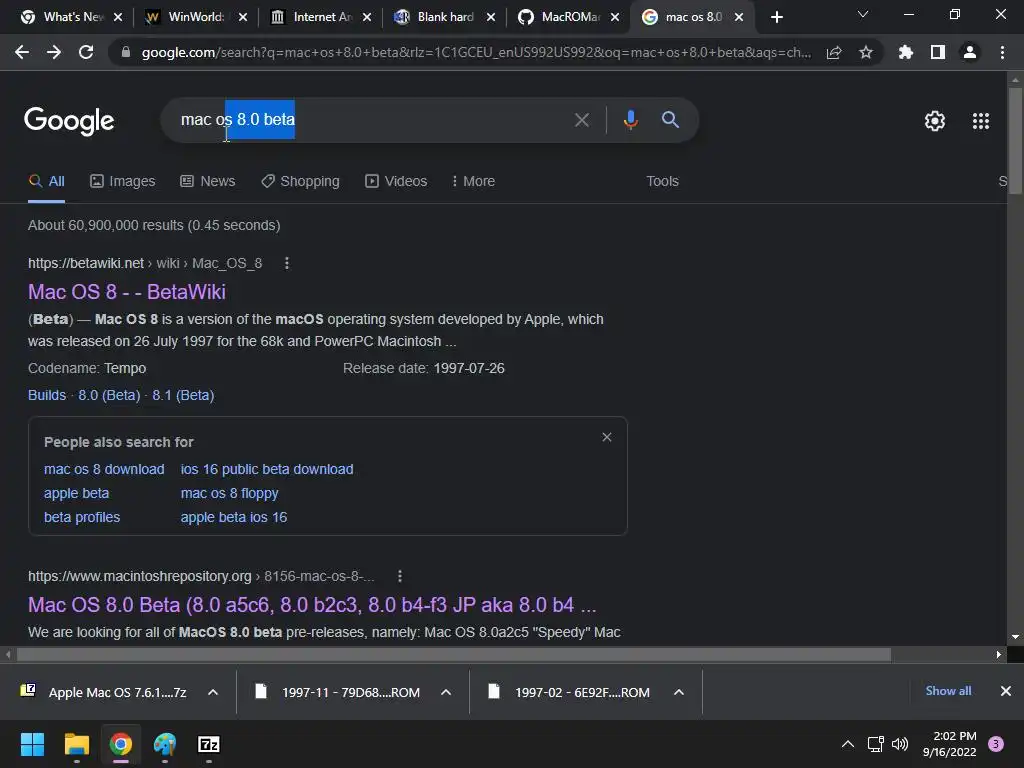Open the Chrome extensions puzzle icon
This screenshot has height=768, width=1024.
[x=905, y=52]
